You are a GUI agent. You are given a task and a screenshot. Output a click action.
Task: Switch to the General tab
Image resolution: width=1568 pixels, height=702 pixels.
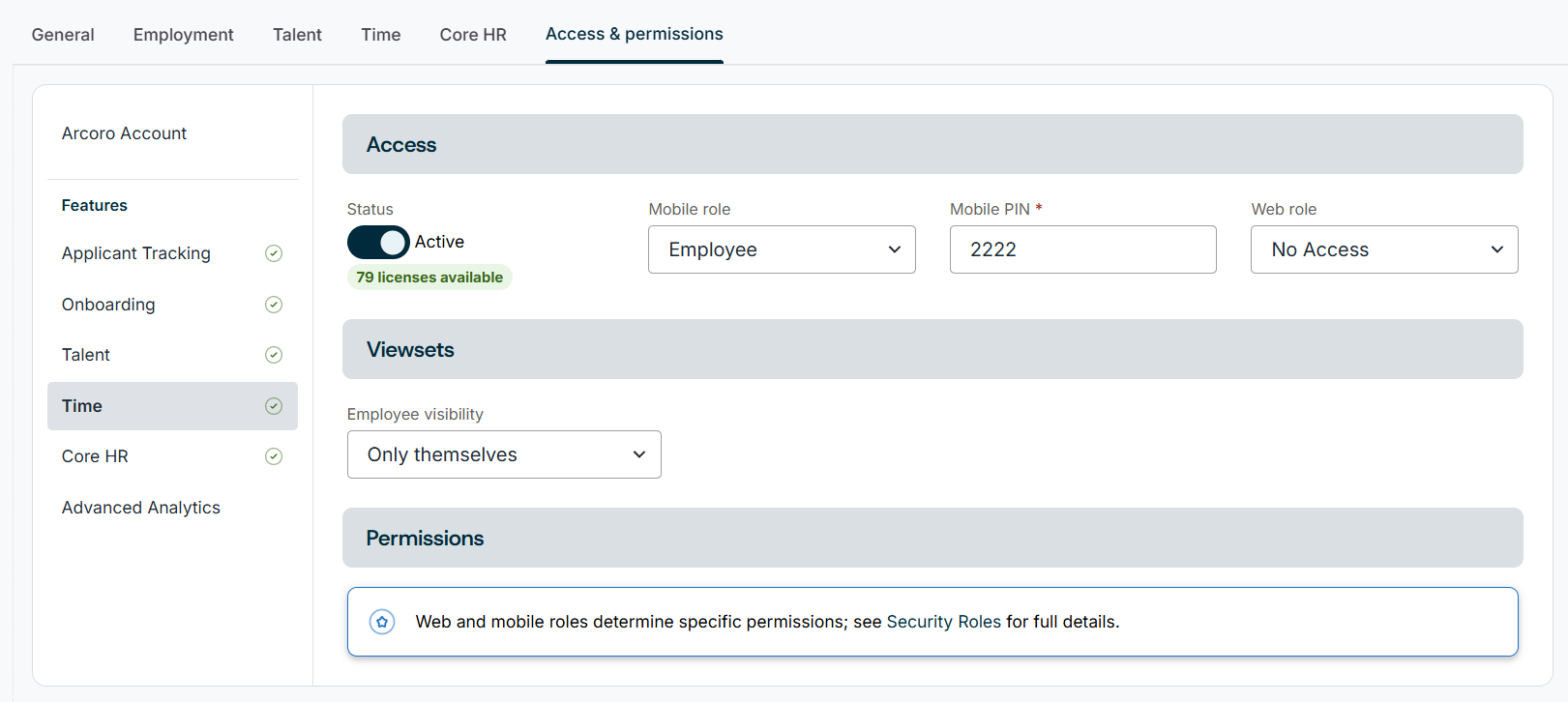point(63,35)
